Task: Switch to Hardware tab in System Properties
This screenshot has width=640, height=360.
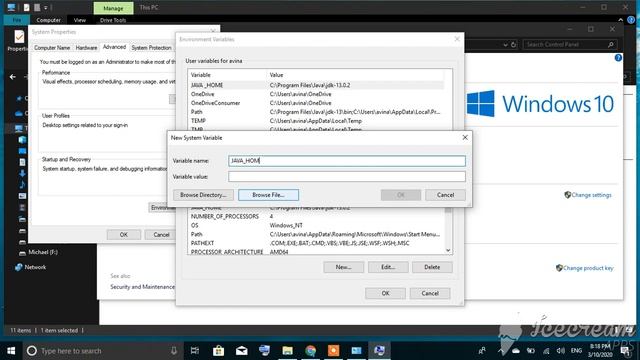Action: pos(86,48)
